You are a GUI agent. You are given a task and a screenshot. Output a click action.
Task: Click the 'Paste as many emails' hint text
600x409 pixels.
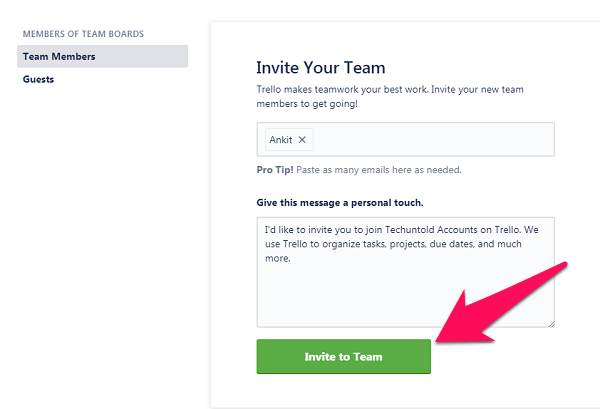tap(379, 170)
